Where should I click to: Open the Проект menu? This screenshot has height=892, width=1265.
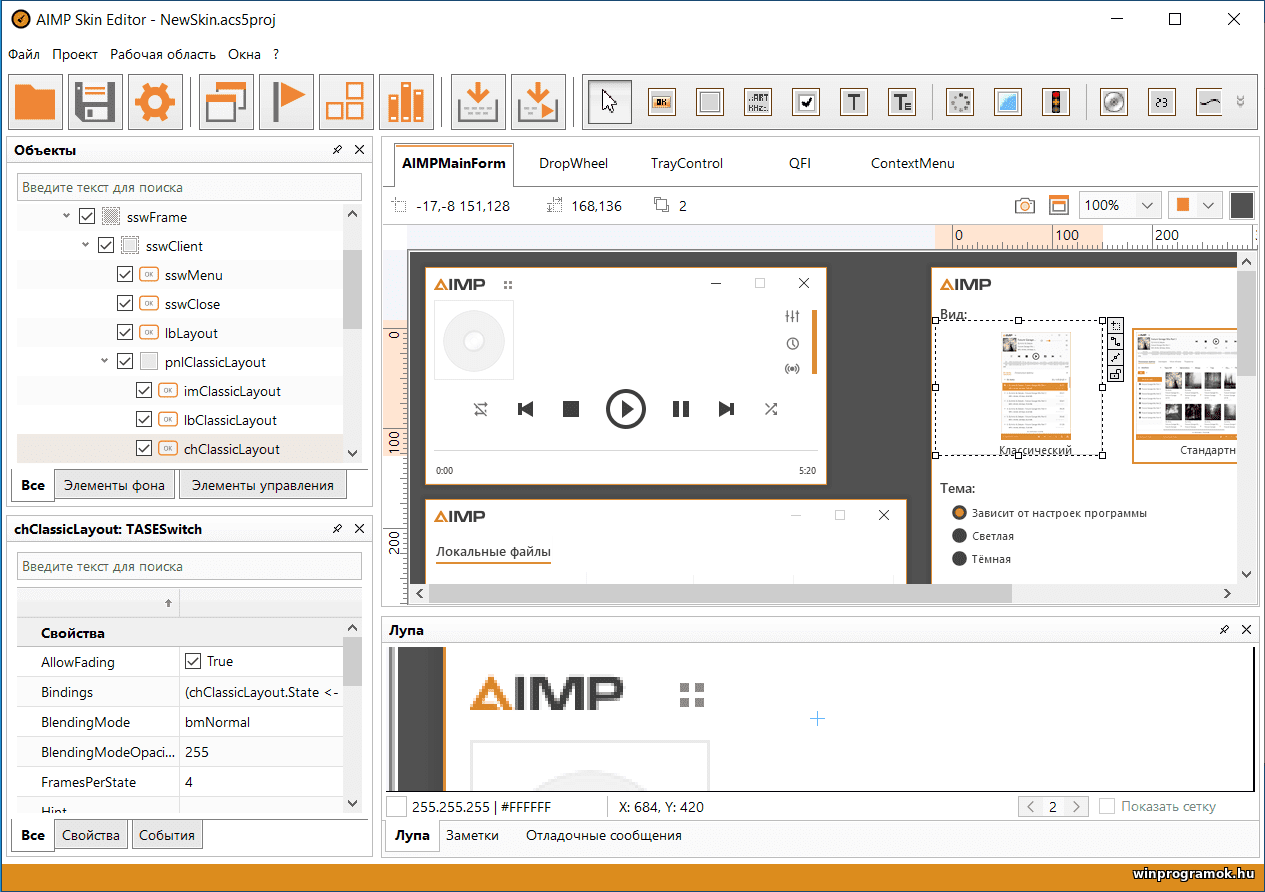point(74,54)
